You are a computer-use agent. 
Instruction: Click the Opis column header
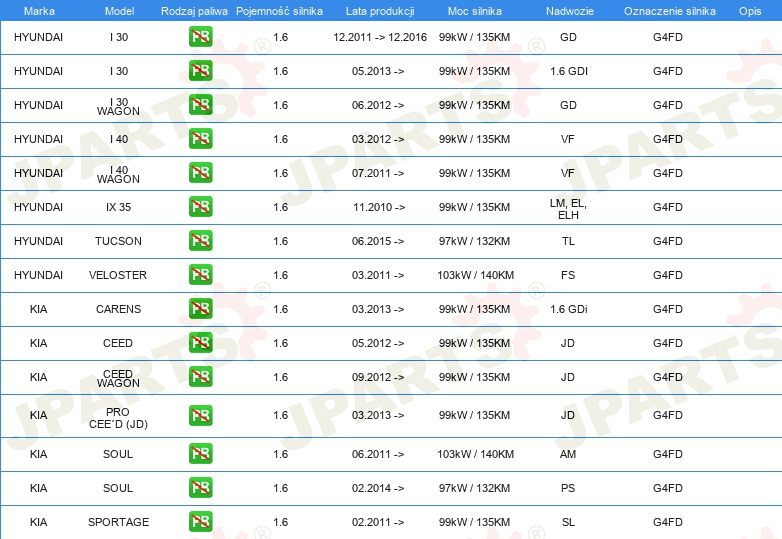[x=750, y=11]
